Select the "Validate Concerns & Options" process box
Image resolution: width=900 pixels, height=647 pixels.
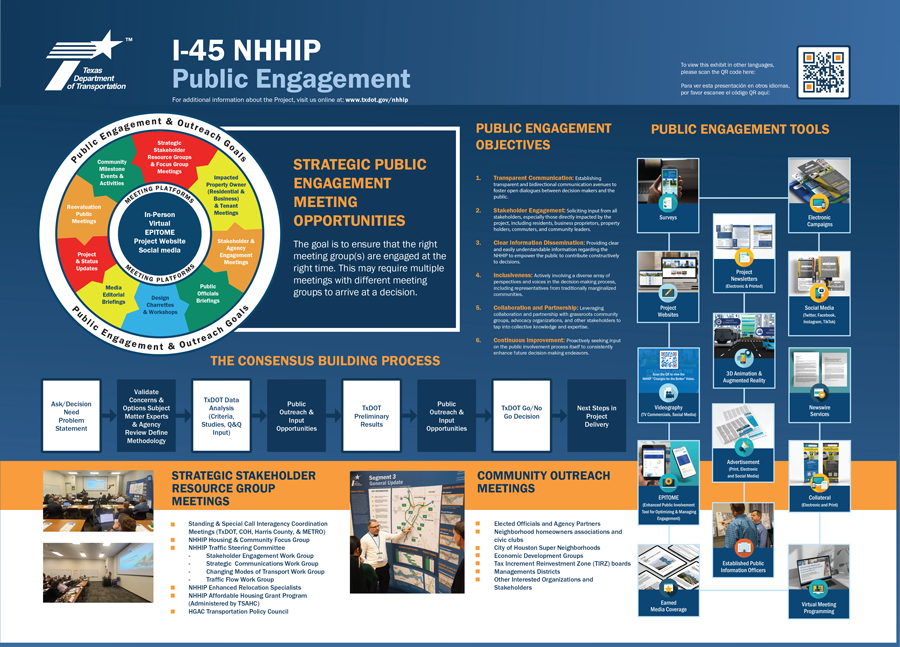pos(146,416)
